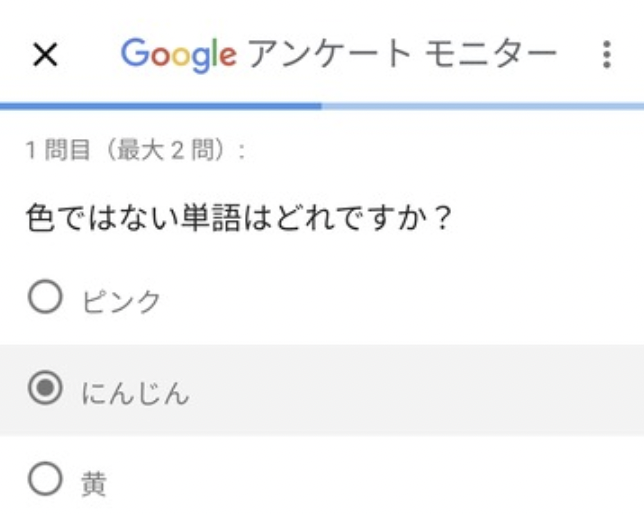Screen dimensions: 644x514
Task: Choose the 黄 radio button circle
Action: point(45,479)
